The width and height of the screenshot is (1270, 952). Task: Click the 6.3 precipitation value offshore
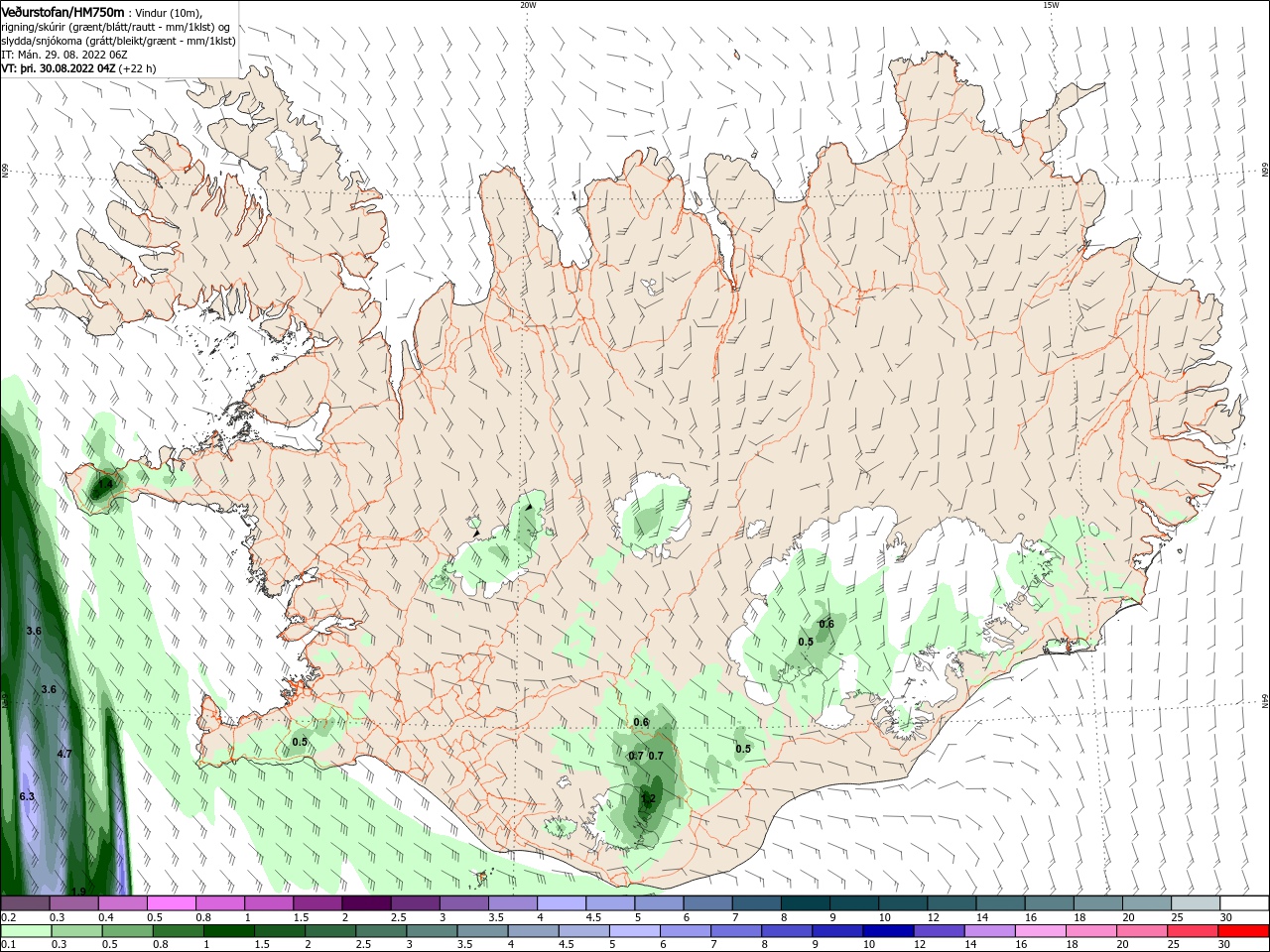(x=27, y=796)
